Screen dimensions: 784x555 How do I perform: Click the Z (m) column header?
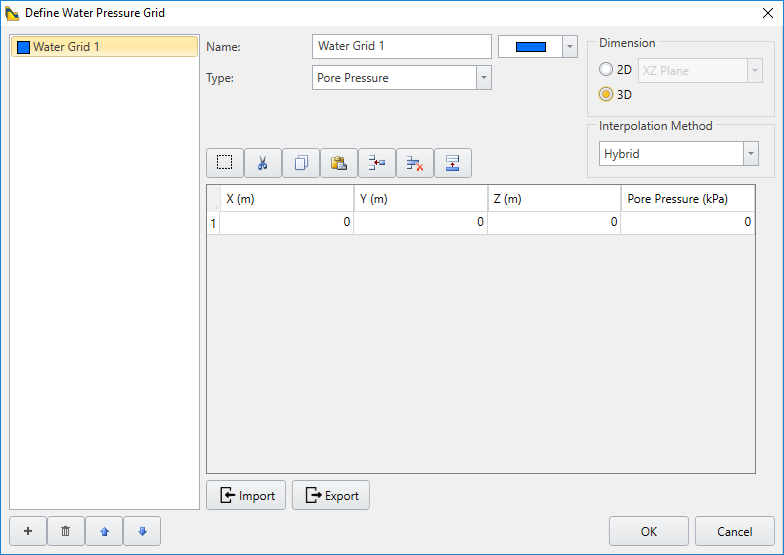tap(554, 198)
